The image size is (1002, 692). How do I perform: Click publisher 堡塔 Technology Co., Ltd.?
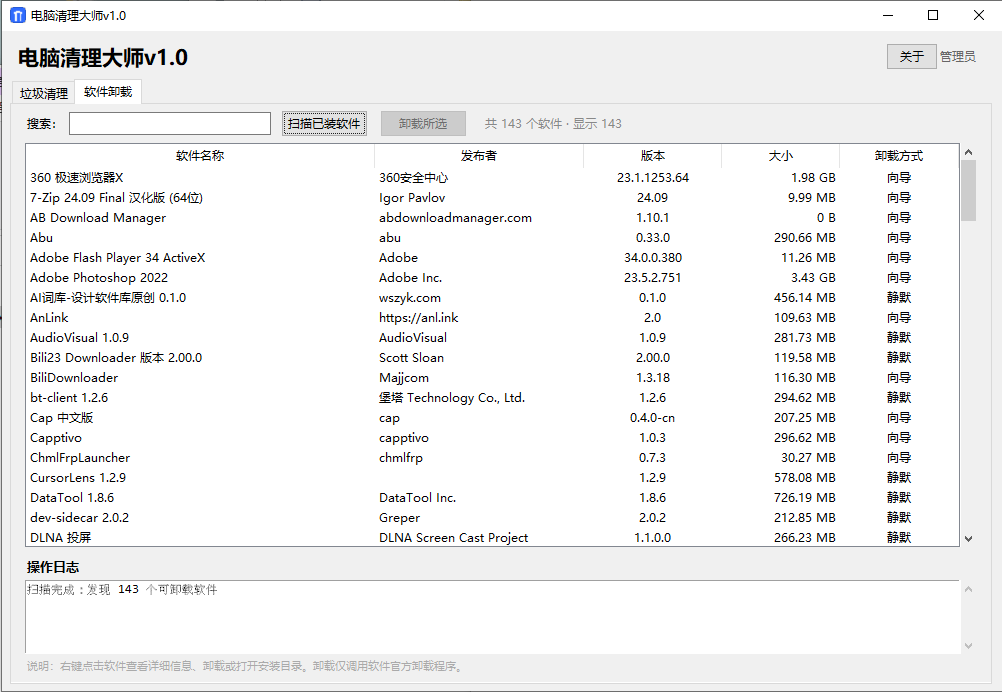[x=452, y=397]
